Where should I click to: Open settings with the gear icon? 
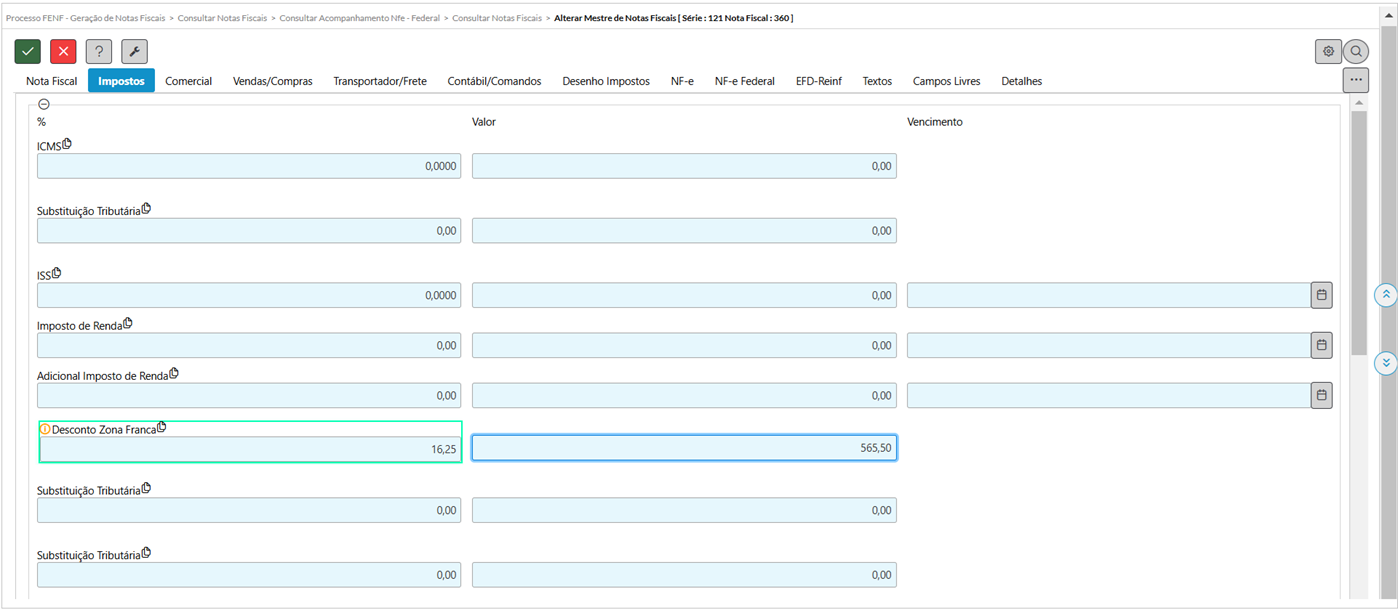[1328, 52]
